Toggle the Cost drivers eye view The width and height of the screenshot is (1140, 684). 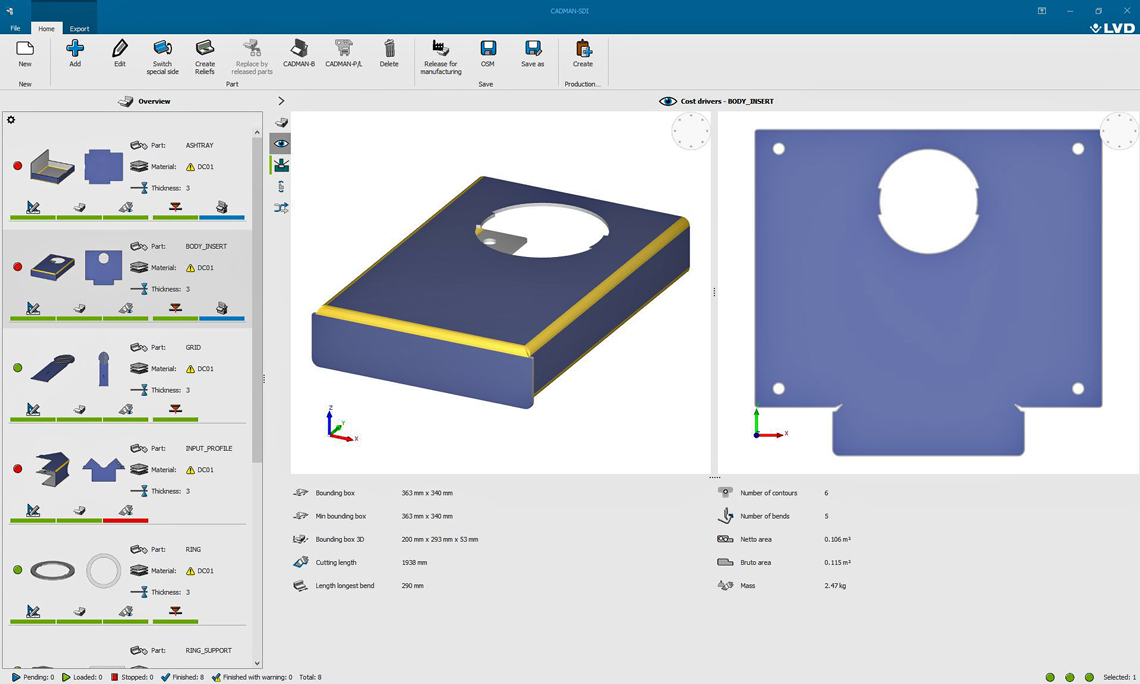281,144
